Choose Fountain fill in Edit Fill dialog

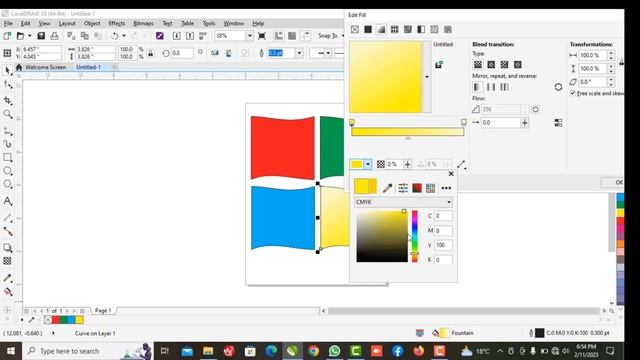click(x=381, y=29)
